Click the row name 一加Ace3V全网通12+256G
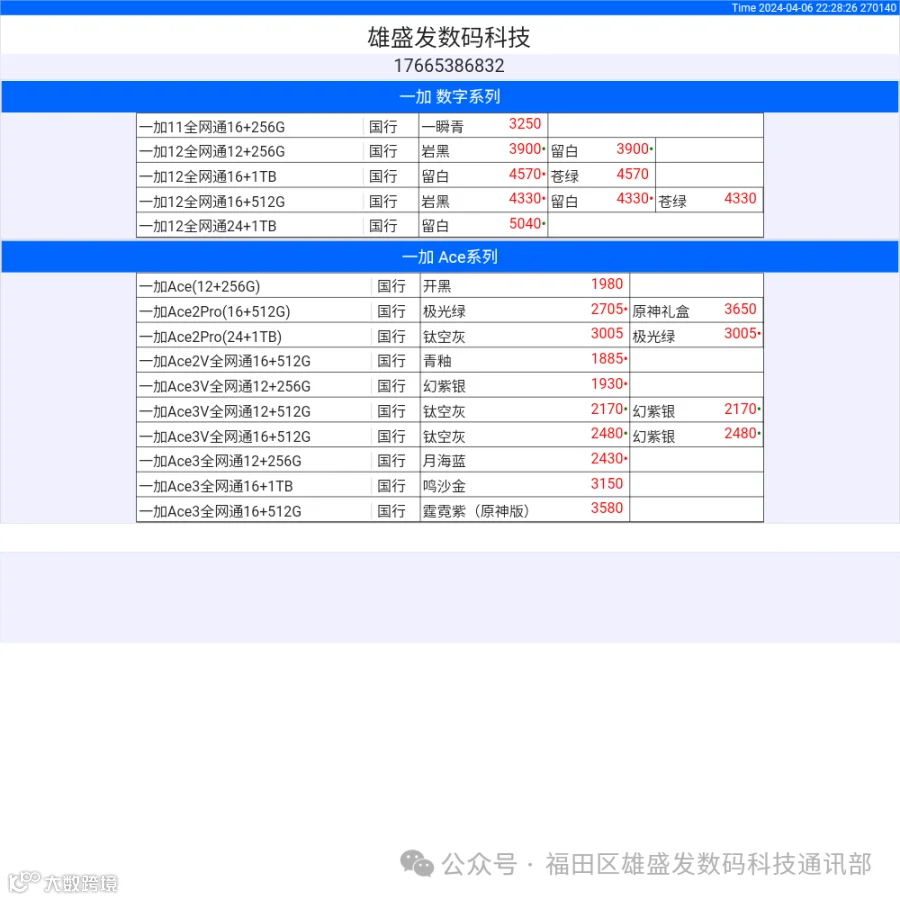Image resolution: width=900 pixels, height=900 pixels. pyautogui.click(x=224, y=386)
